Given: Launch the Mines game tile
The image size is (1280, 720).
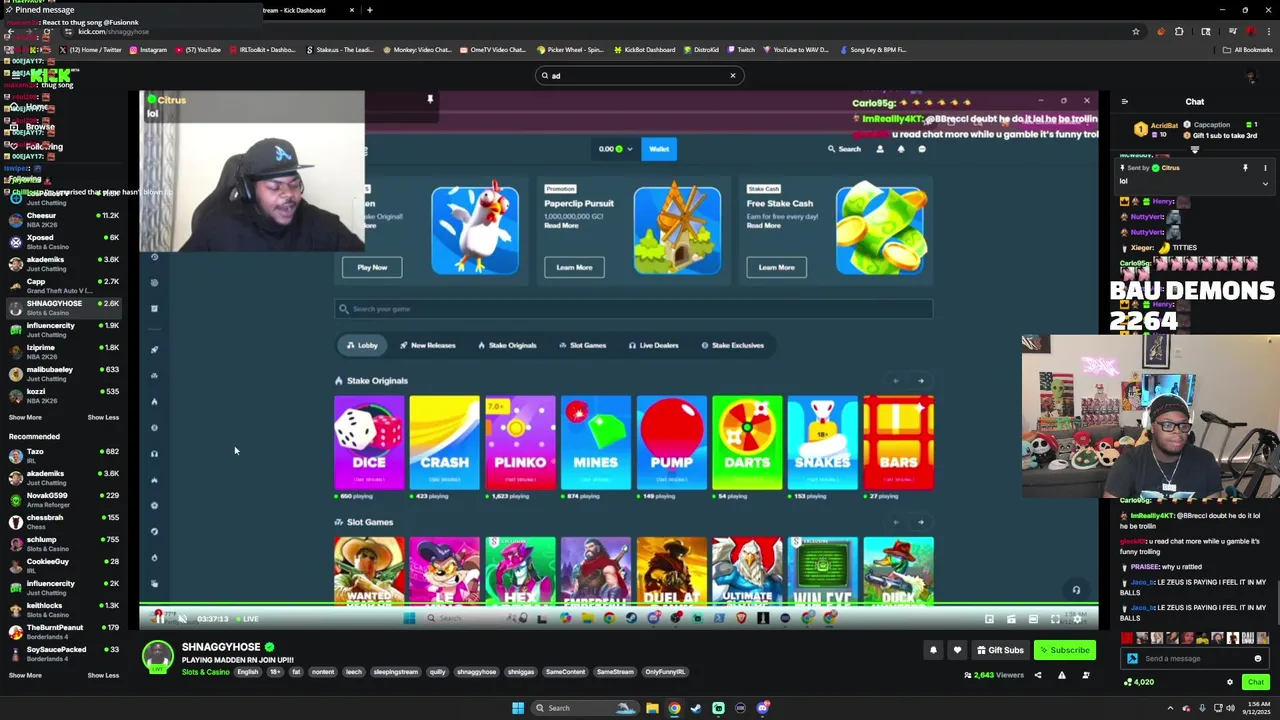Looking at the screenshot, I should click(596, 442).
